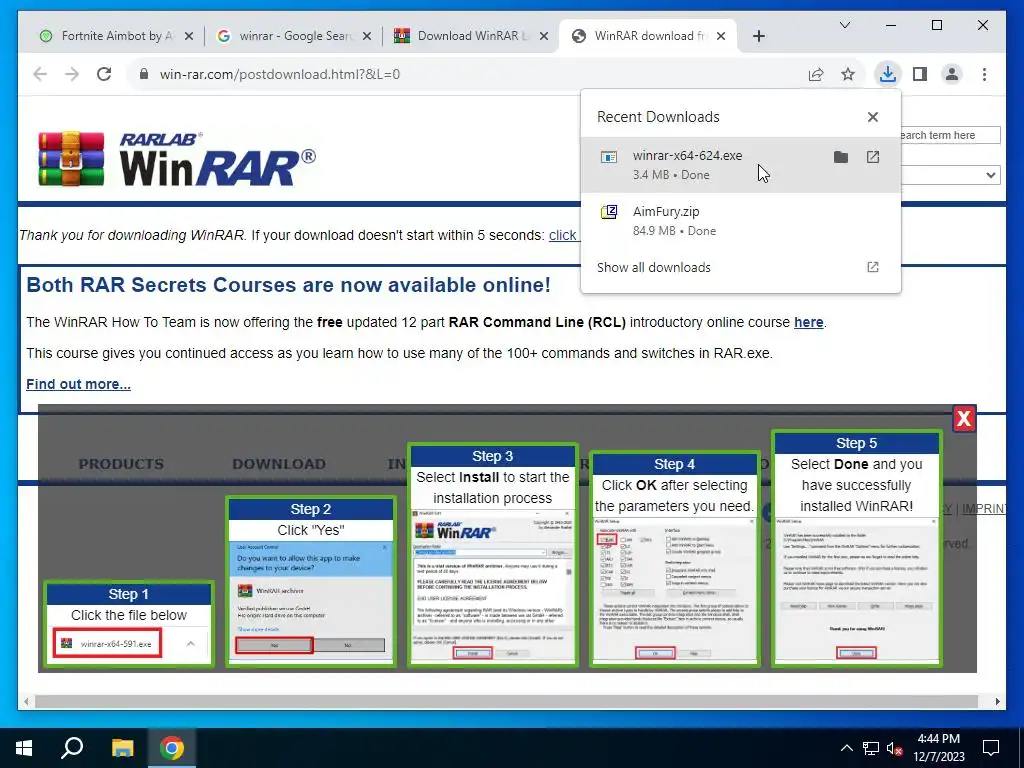Click the Step 4 OK thumbnail
This screenshot has width=1024, height=768.
675,558
